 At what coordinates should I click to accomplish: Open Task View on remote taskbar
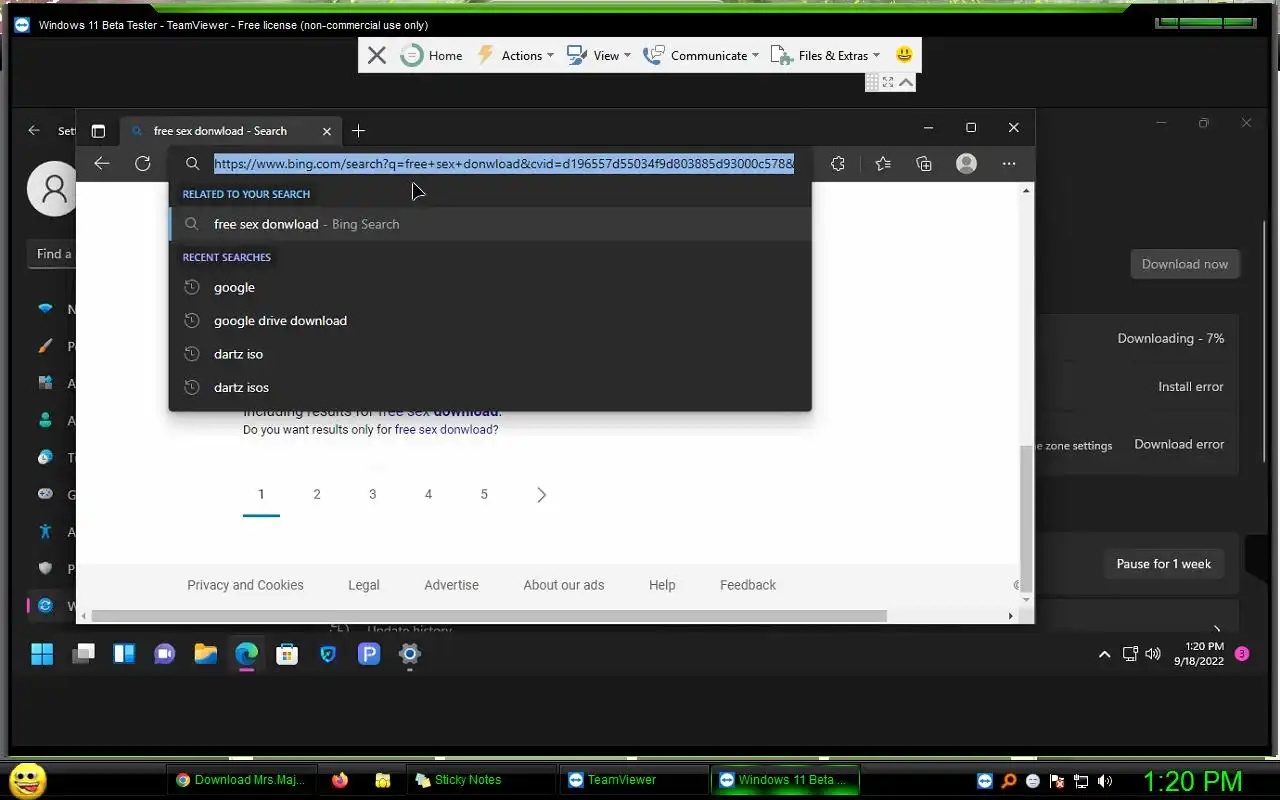point(83,654)
